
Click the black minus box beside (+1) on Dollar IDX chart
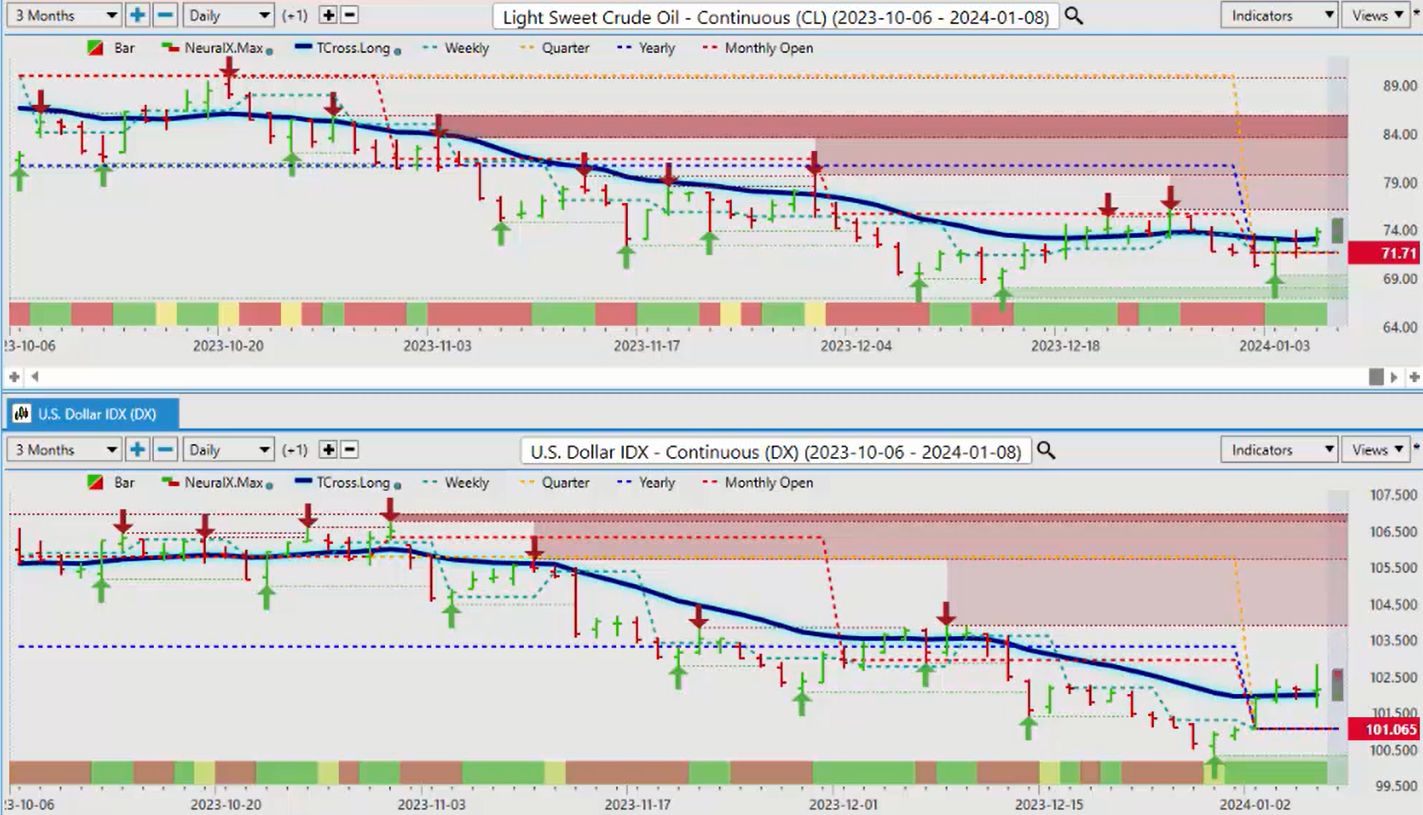(x=350, y=450)
